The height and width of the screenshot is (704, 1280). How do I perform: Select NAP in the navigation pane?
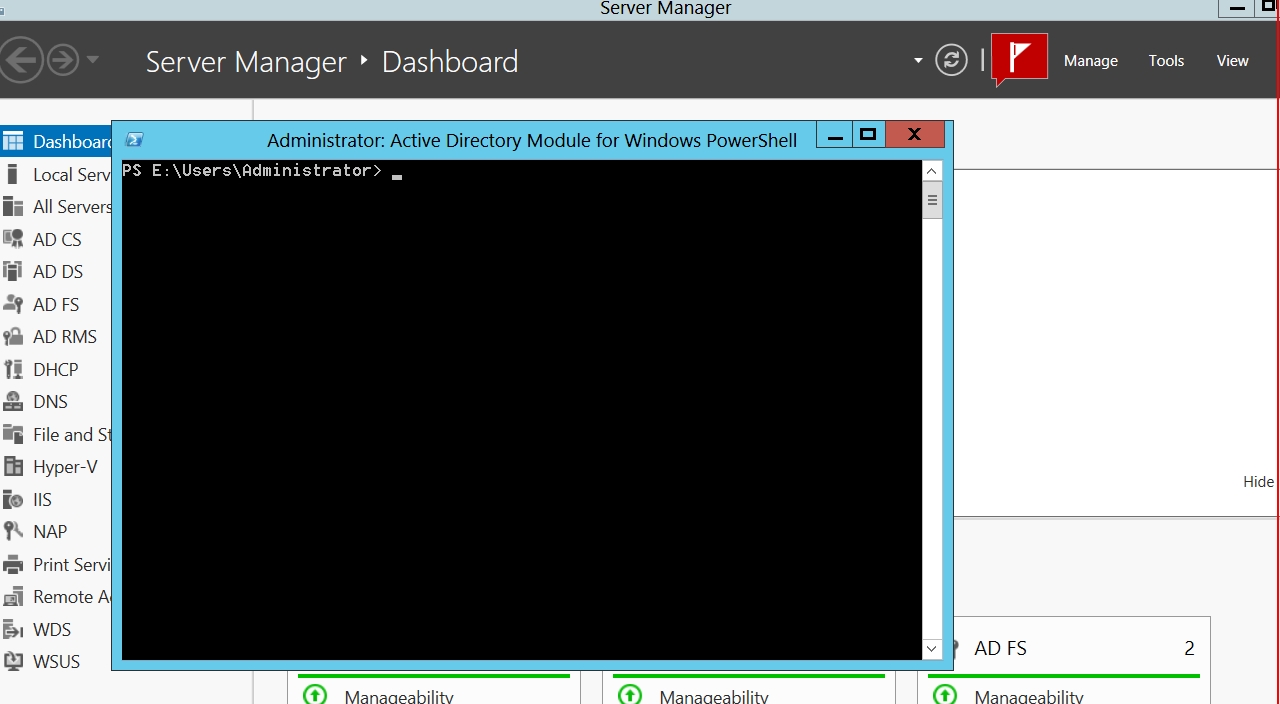pyautogui.click(x=50, y=531)
